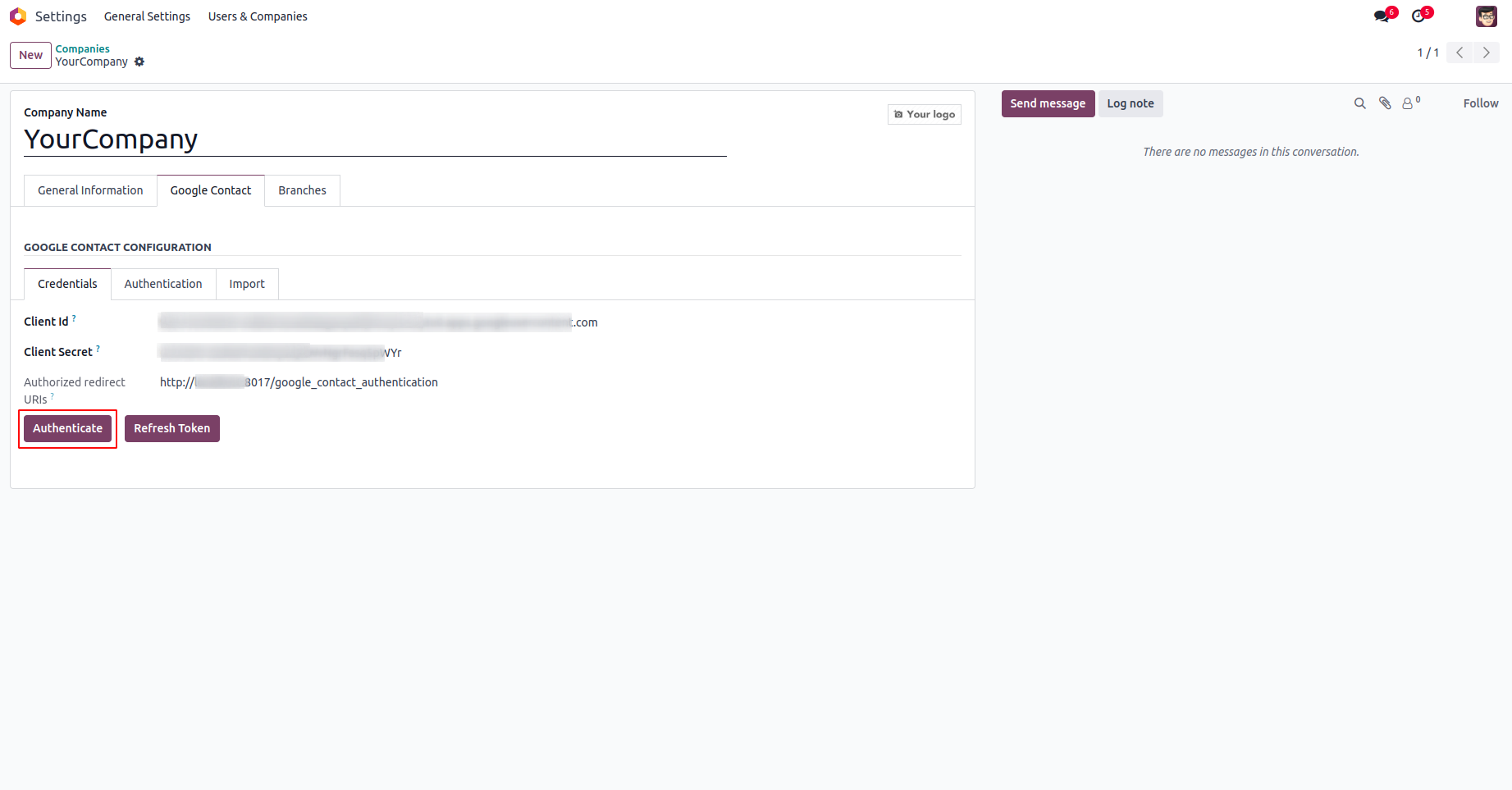The image size is (1512, 790).
Task: Select the Google Contact tab
Action: pos(211,190)
